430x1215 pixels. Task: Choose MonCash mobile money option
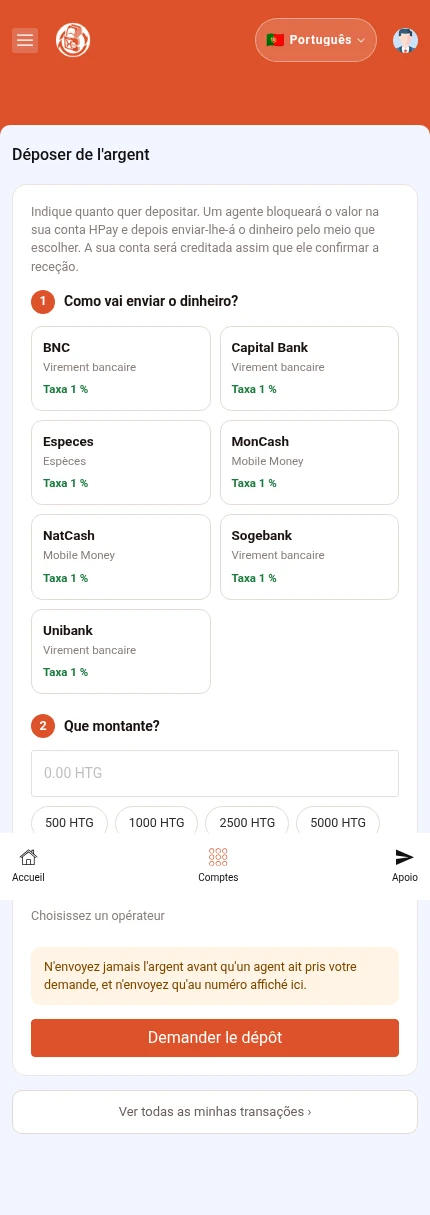click(309, 462)
